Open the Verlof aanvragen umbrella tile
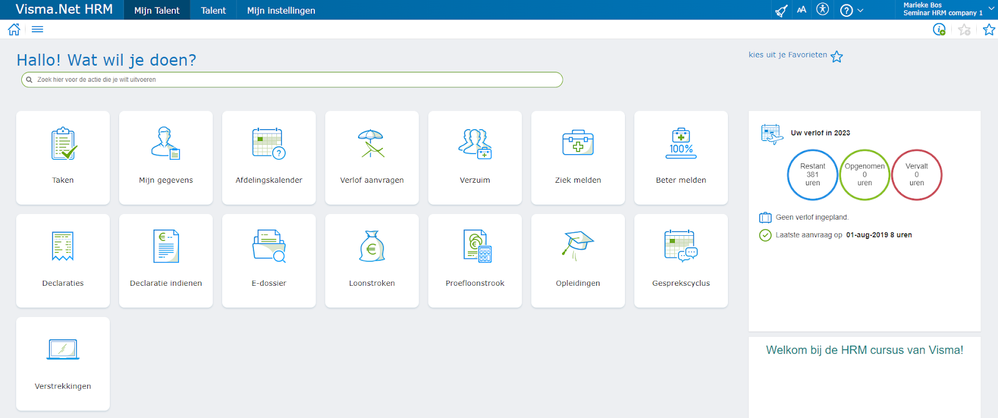 [372, 158]
